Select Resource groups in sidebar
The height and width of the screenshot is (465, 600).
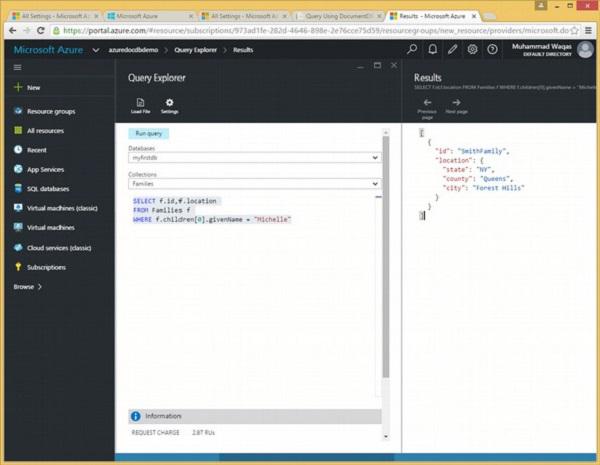[50, 111]
